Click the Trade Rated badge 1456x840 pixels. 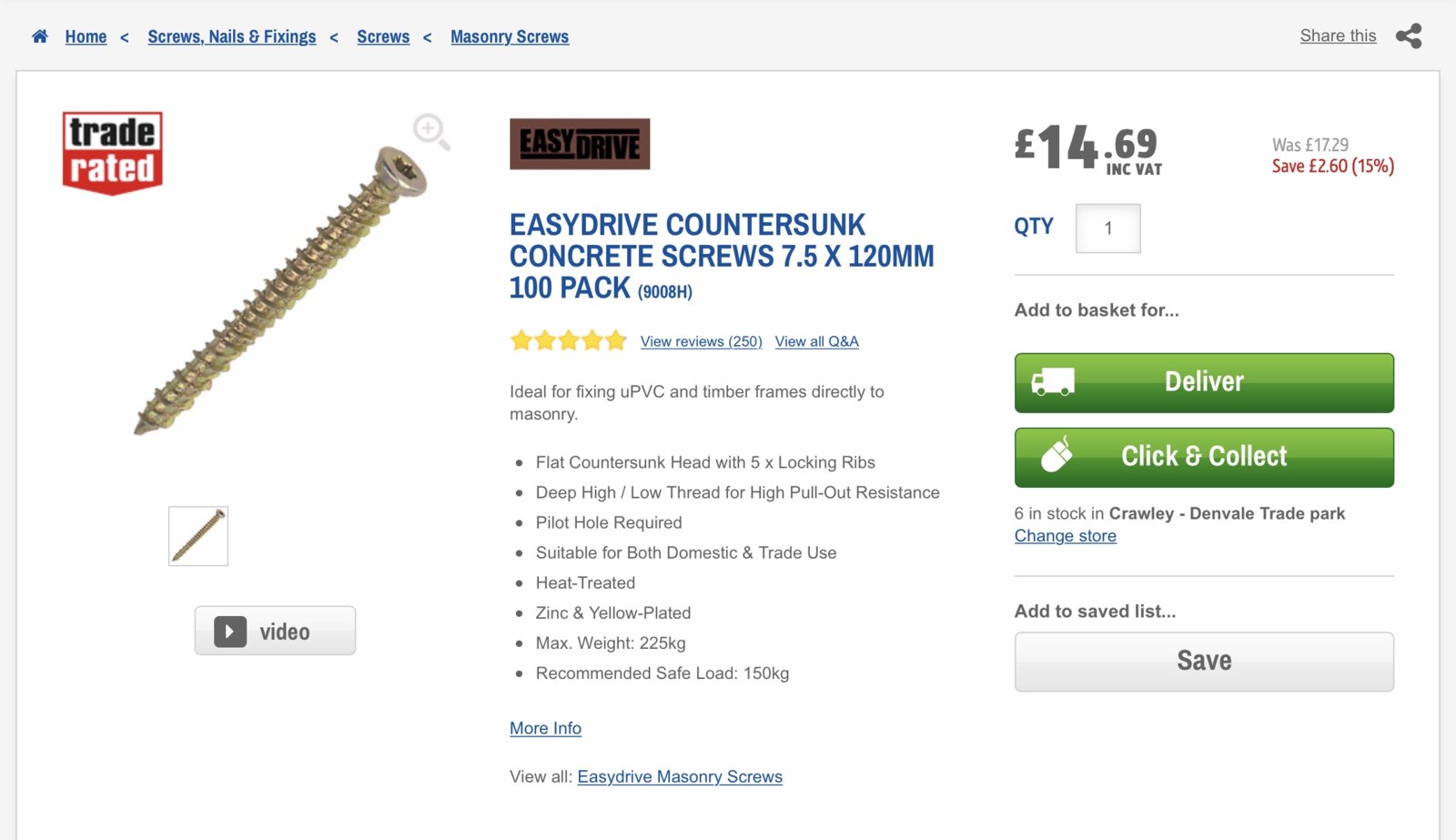[x=112, y=152]
